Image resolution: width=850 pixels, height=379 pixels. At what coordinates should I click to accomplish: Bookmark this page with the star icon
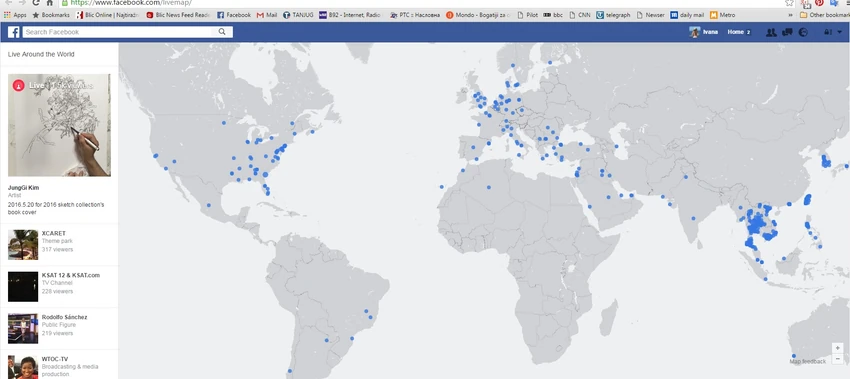[x=789, y=3]
